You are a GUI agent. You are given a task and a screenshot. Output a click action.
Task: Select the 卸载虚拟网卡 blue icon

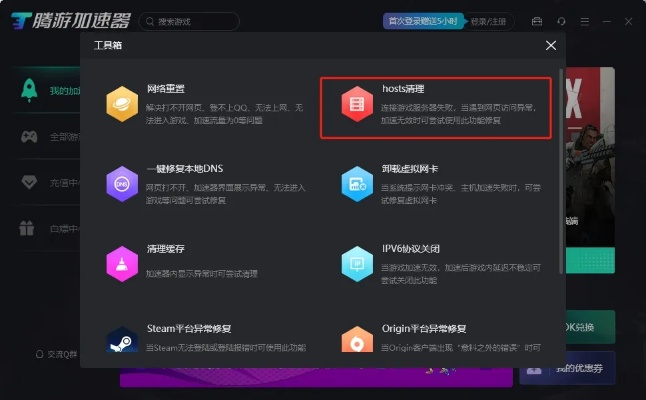[x=357, y=184]
